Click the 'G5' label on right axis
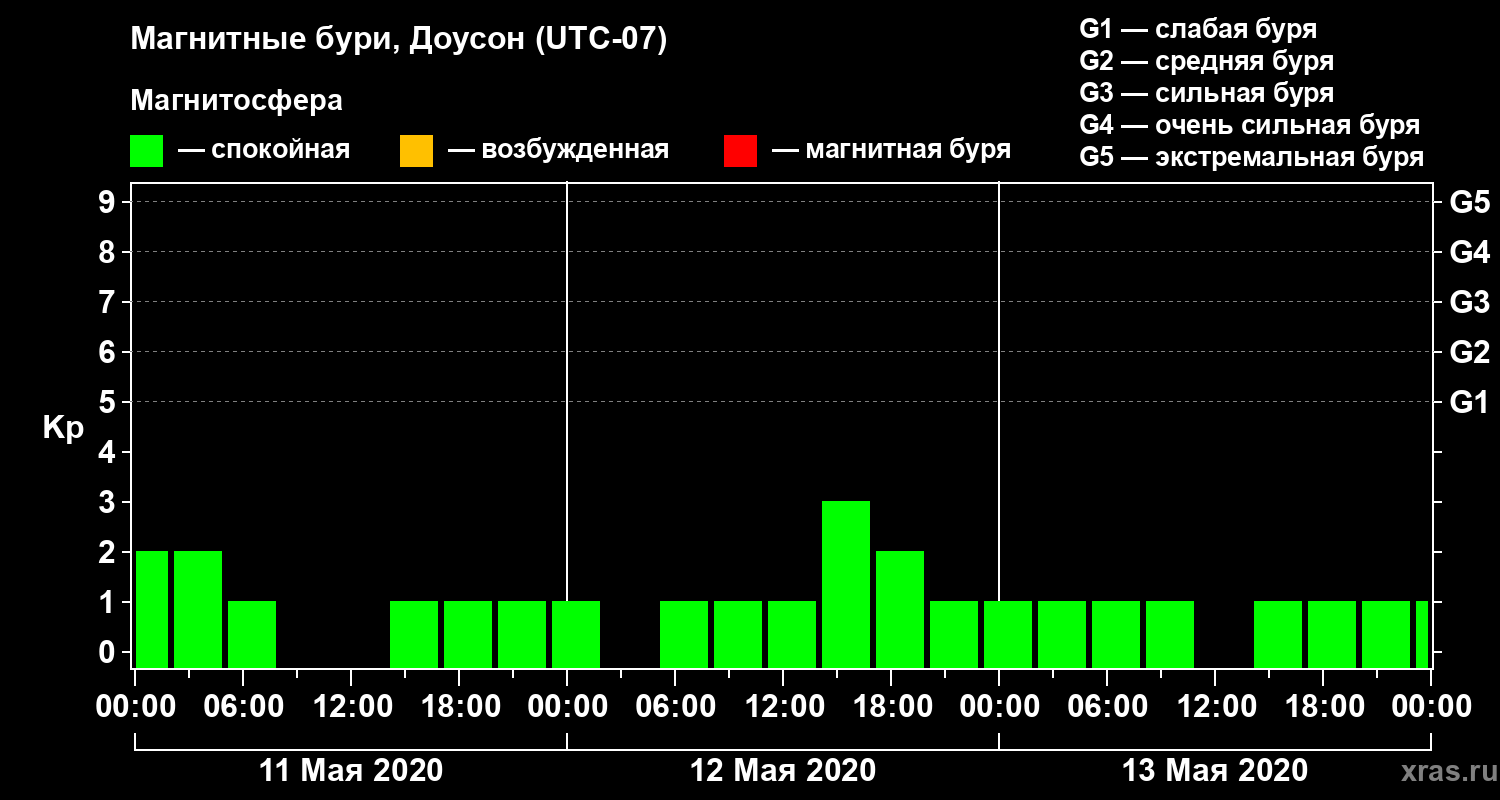 [1469, 202]
